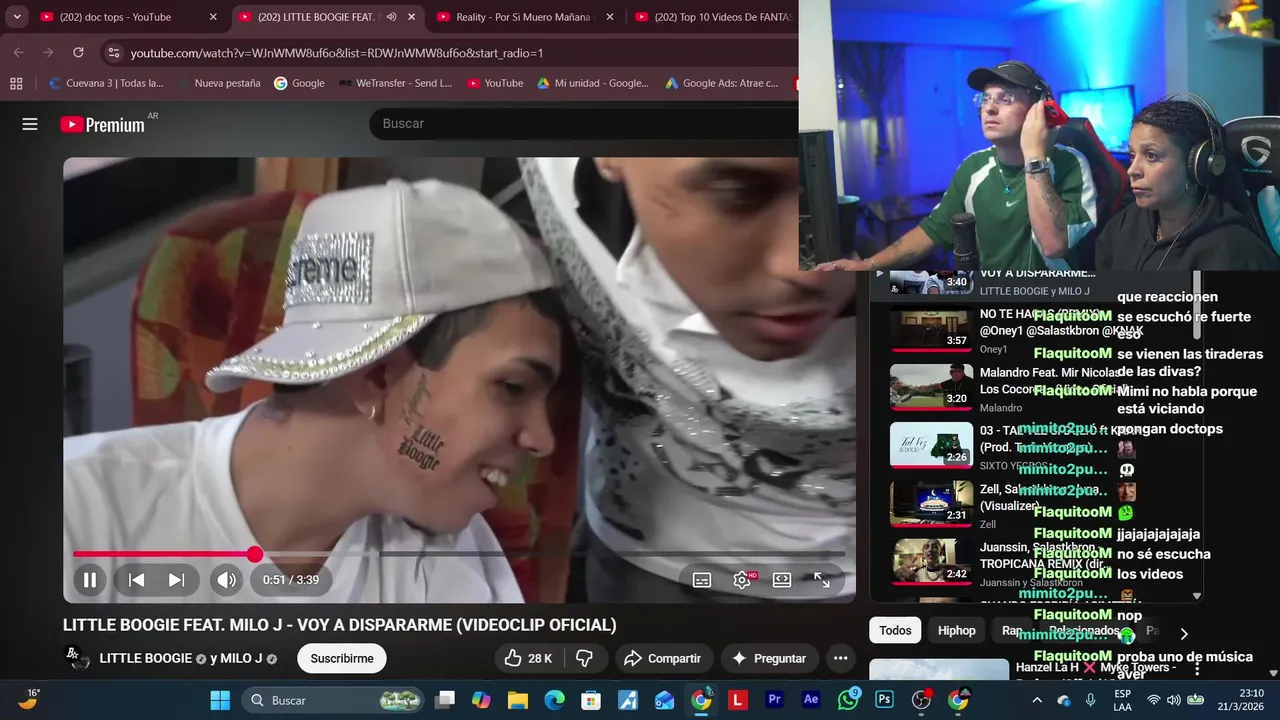This screenshot has width=1280, height=720.
Task: Focus the YouTube Buscar search field
Action: point(584,123)
